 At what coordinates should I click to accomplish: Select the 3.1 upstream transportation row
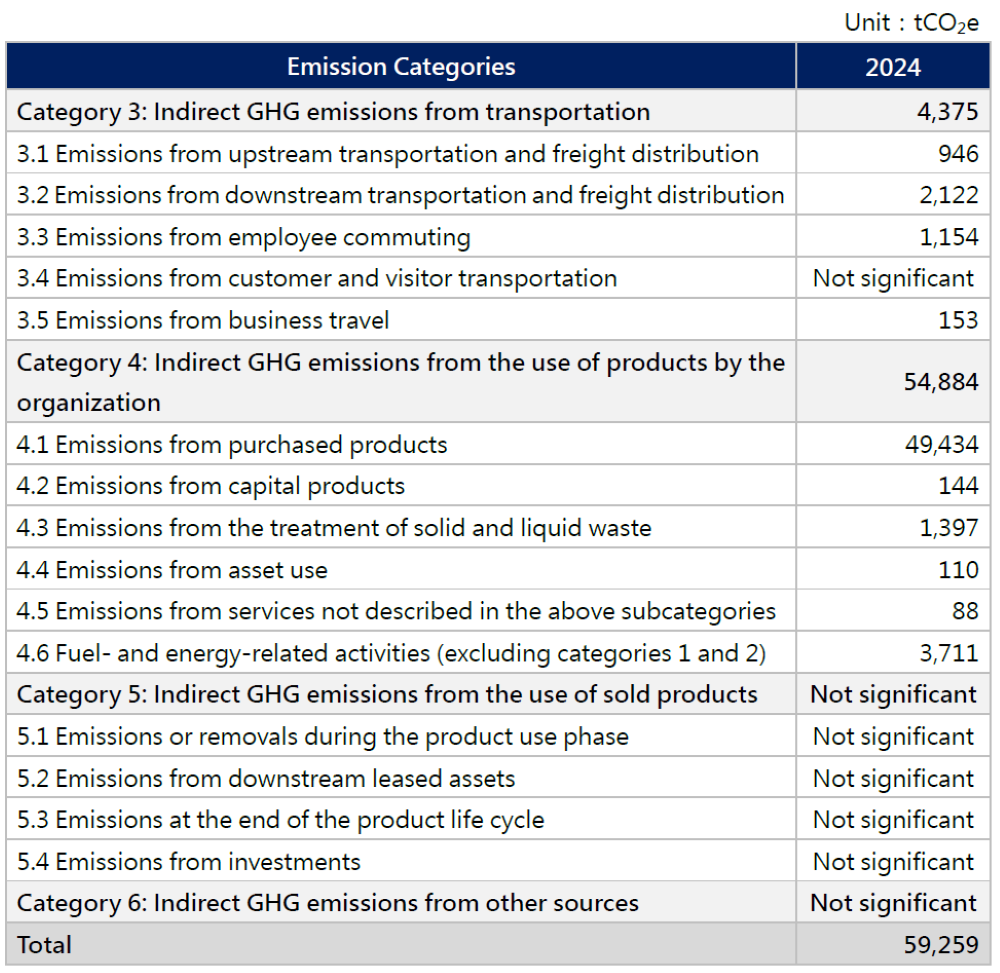point(387,154)
